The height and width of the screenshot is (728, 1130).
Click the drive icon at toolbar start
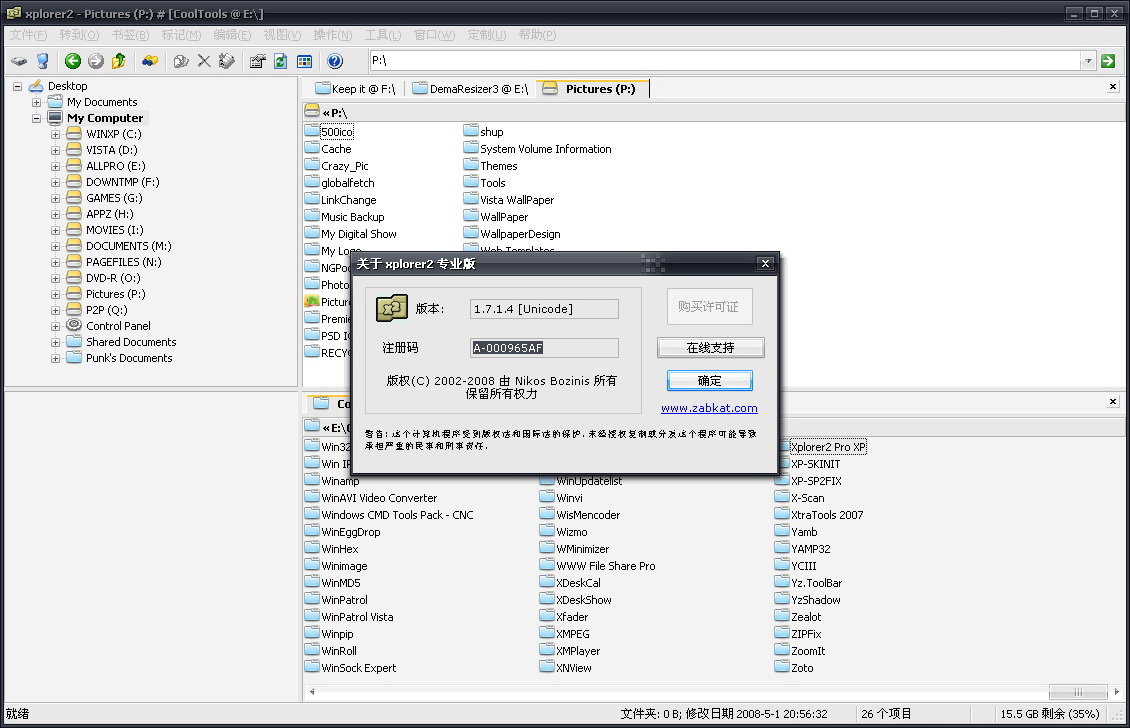tap(19, 61)
